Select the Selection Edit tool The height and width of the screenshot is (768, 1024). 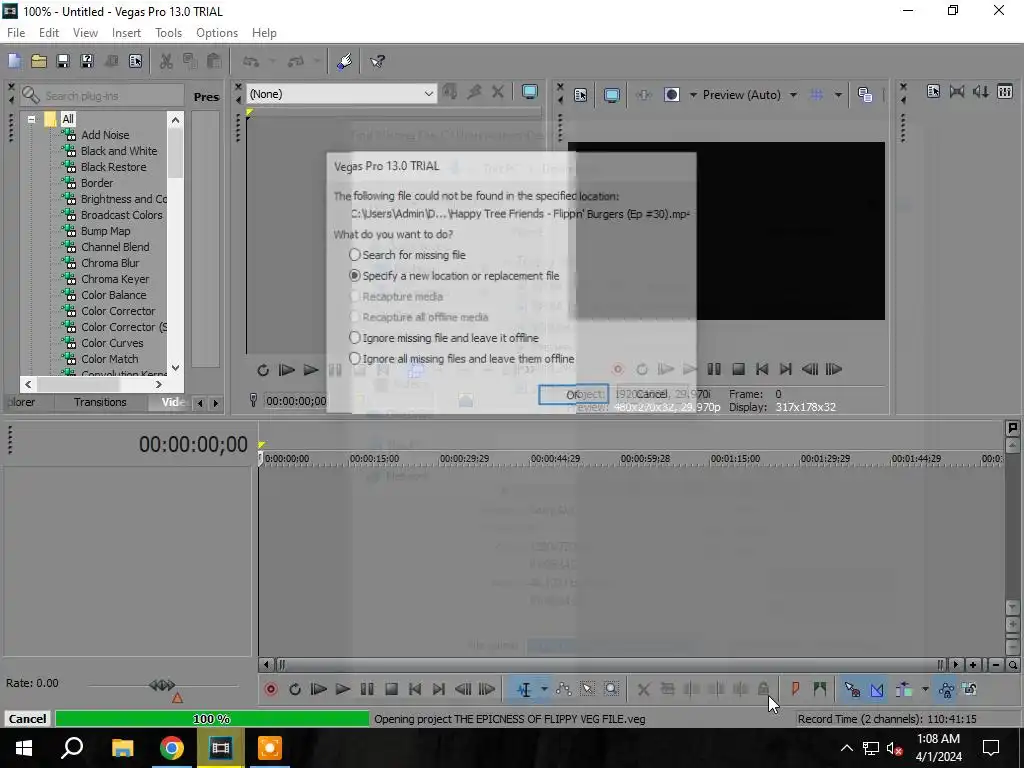(588, 689)
